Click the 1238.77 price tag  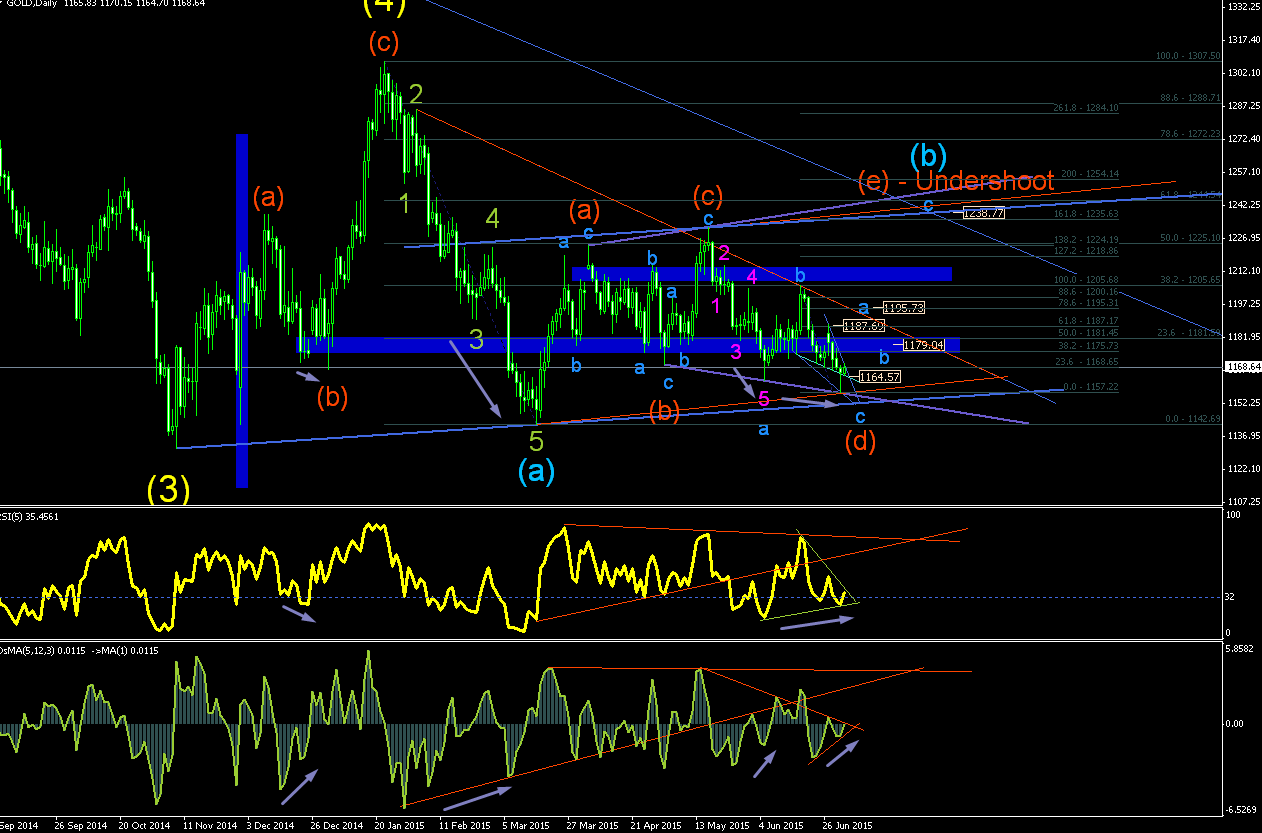[x=983, y=213]
